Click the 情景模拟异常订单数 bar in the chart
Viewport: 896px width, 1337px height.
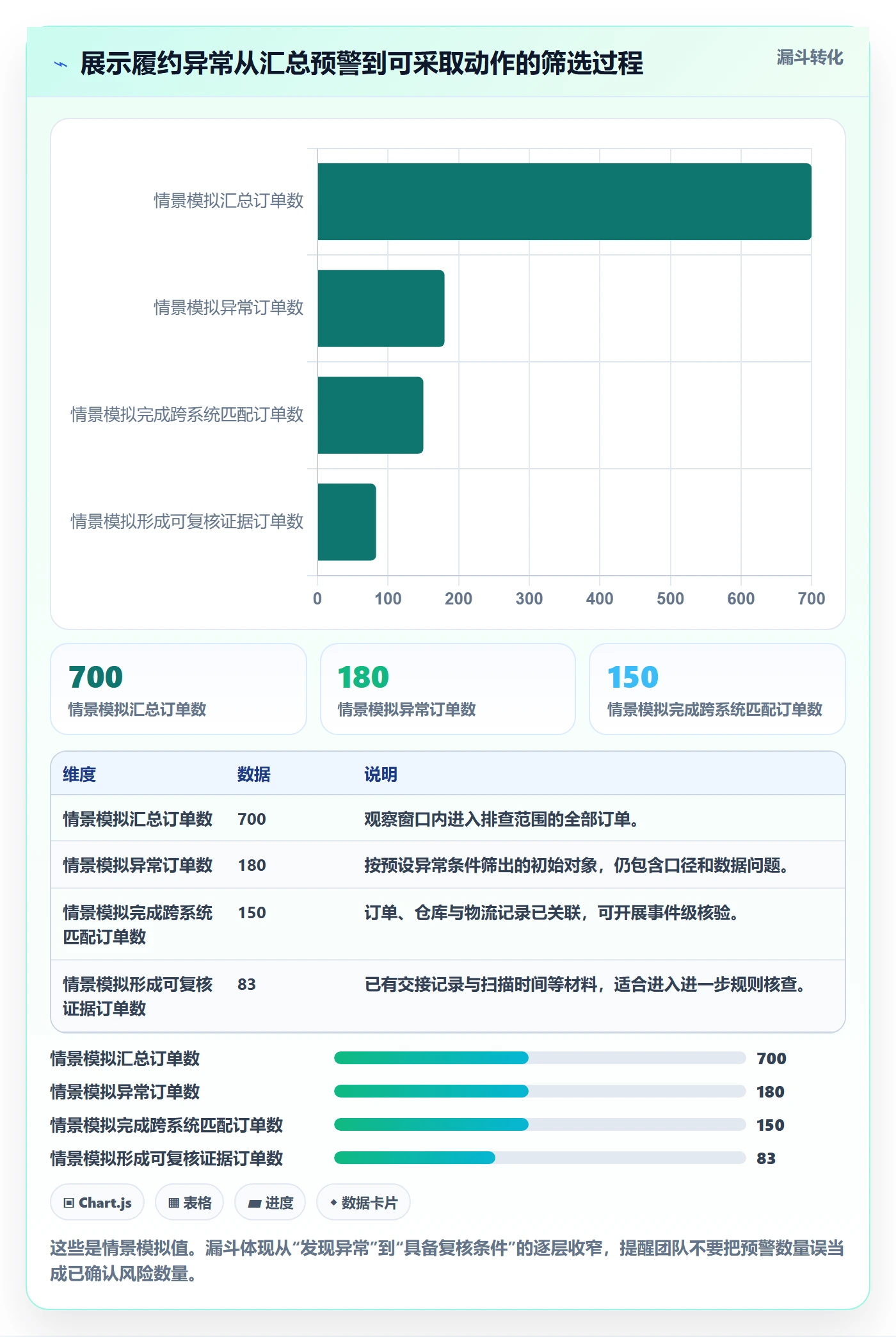pos(381,309)
